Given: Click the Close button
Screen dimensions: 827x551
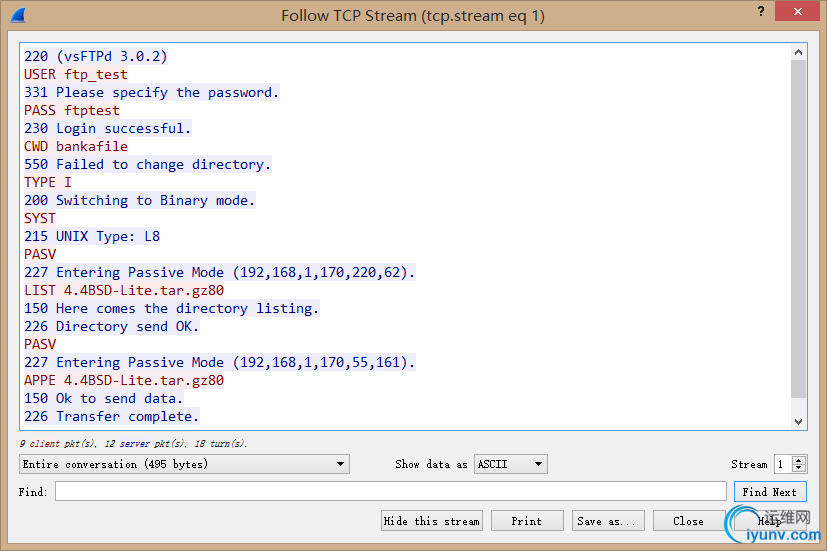Looking at the screenshot, I should pyautogui.click(x=689, y=521).
